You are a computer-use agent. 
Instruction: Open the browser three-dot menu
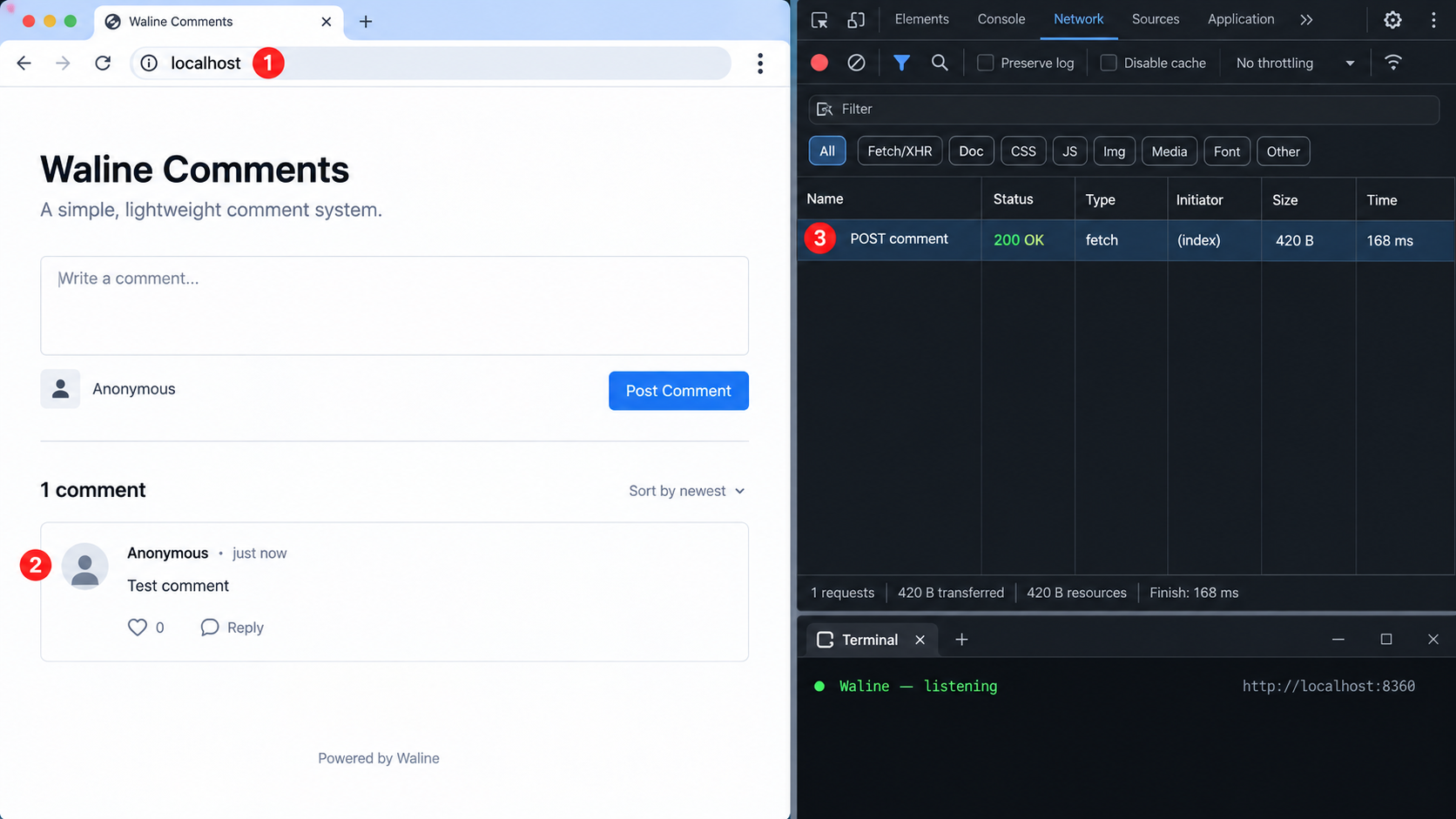coord(760,63)
